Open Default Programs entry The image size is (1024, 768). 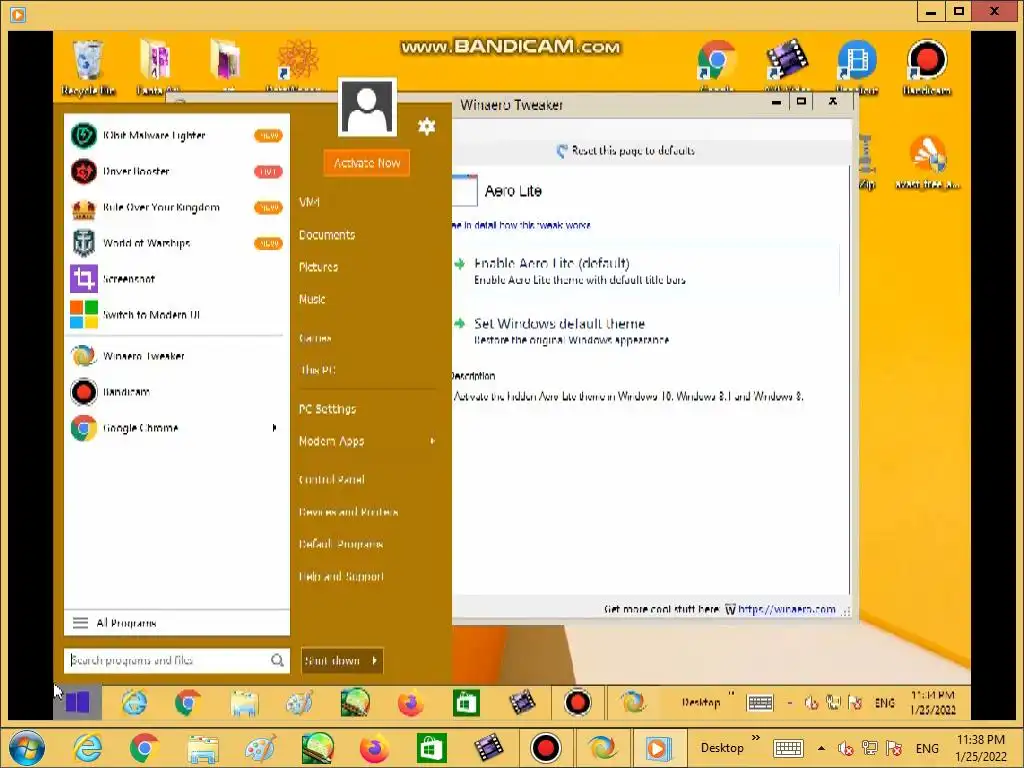[341, 544]
